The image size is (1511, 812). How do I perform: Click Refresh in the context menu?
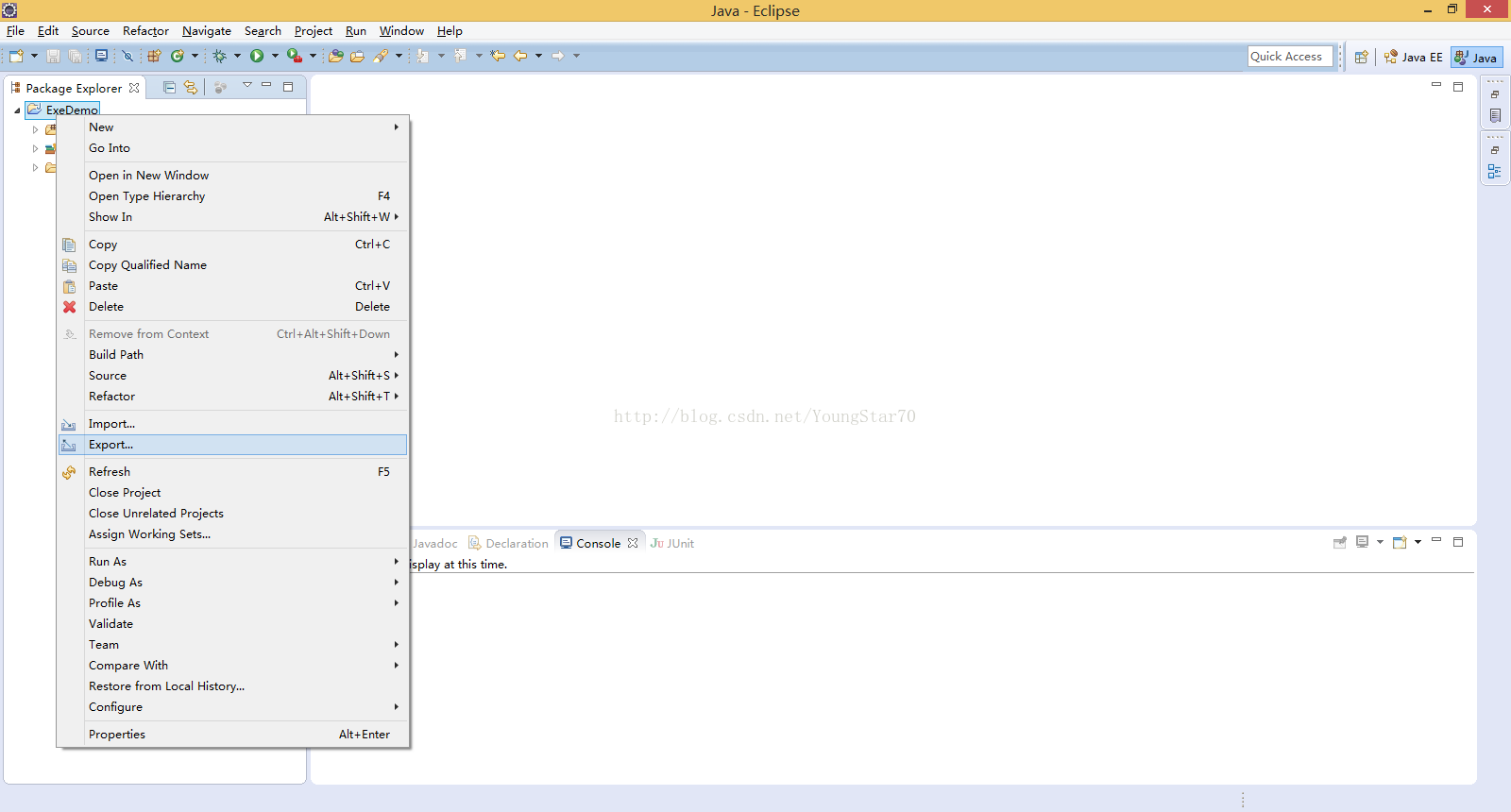232,472
